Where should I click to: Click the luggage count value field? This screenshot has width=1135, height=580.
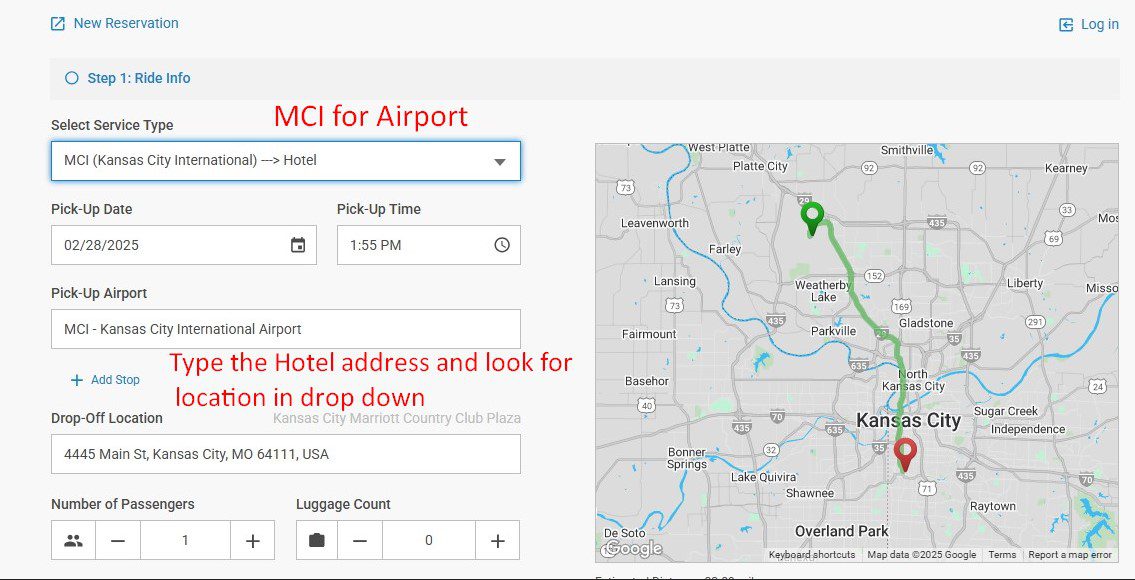[x=429, y=540]
